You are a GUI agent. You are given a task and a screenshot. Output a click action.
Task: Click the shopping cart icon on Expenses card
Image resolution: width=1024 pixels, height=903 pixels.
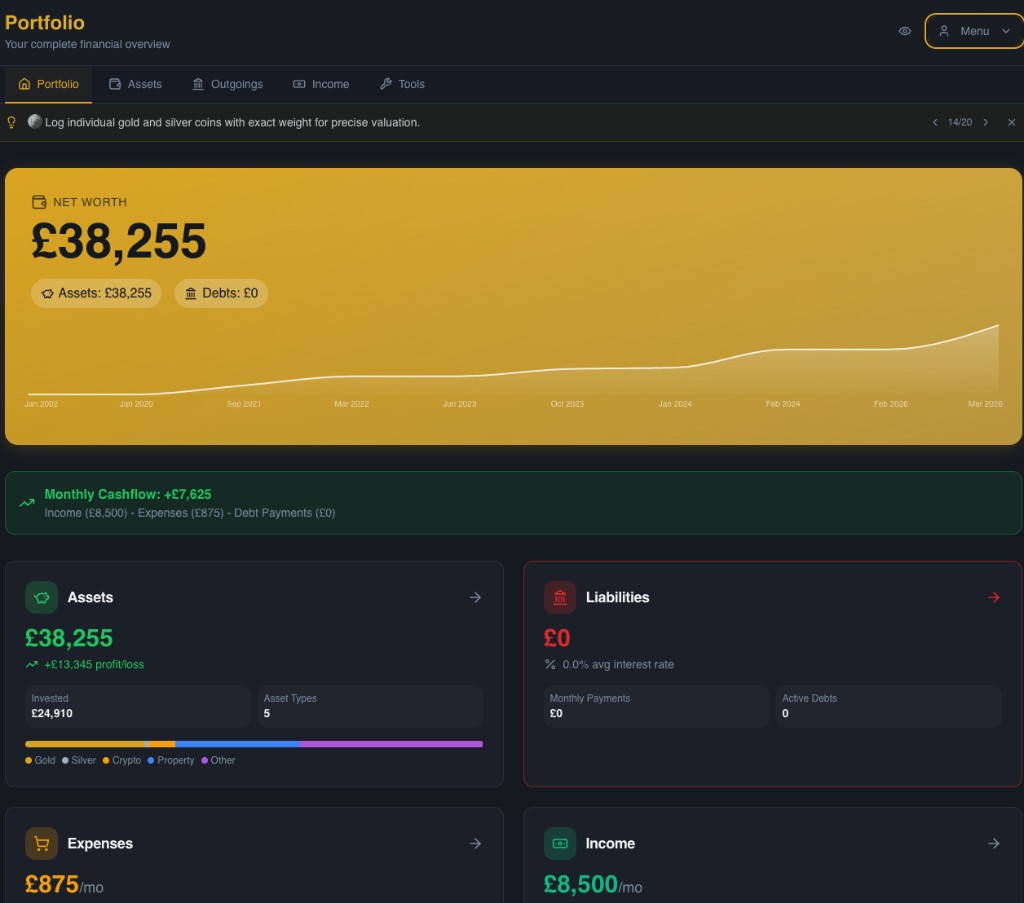point(41,843)
